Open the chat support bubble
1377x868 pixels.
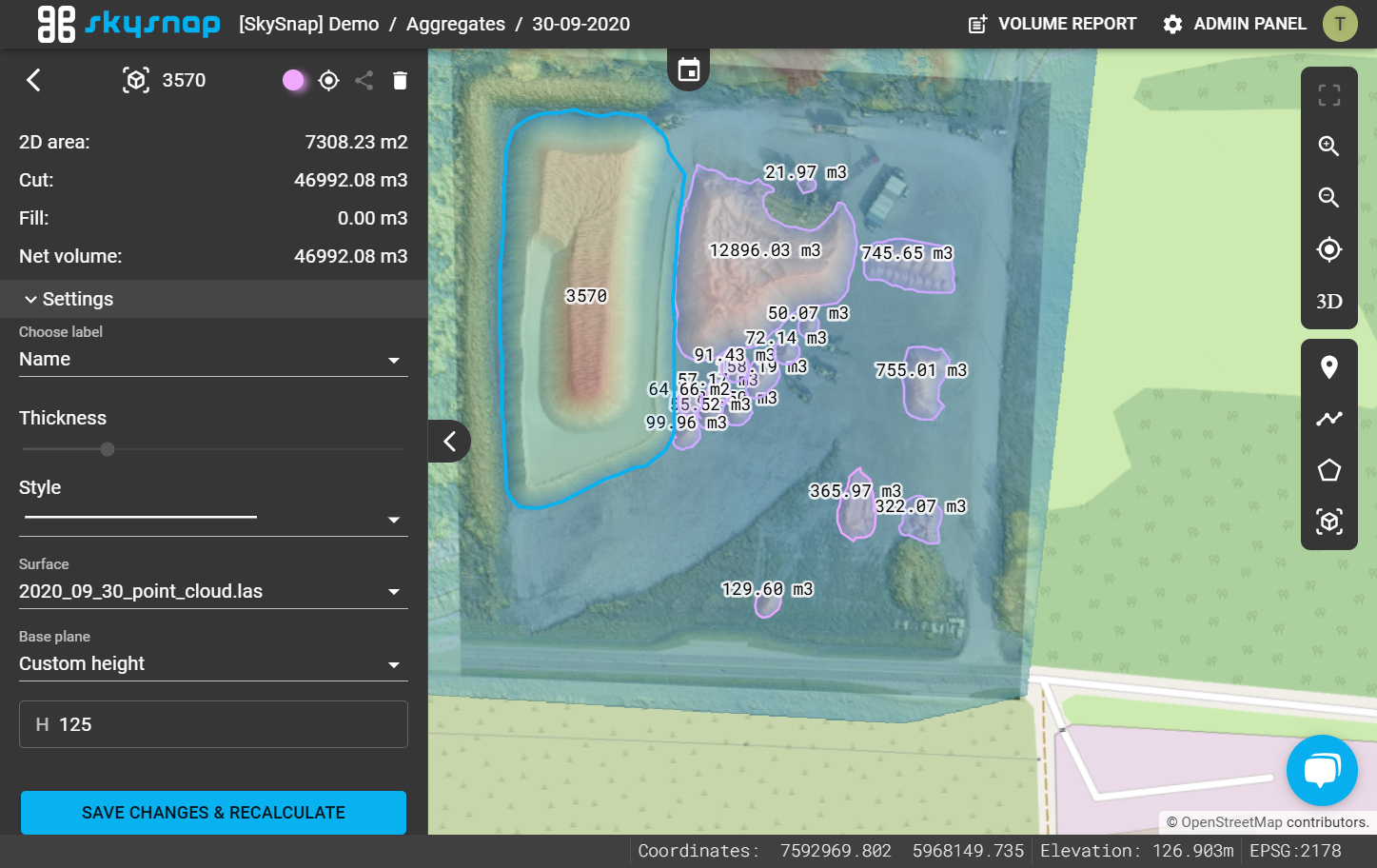[1322, 771]
